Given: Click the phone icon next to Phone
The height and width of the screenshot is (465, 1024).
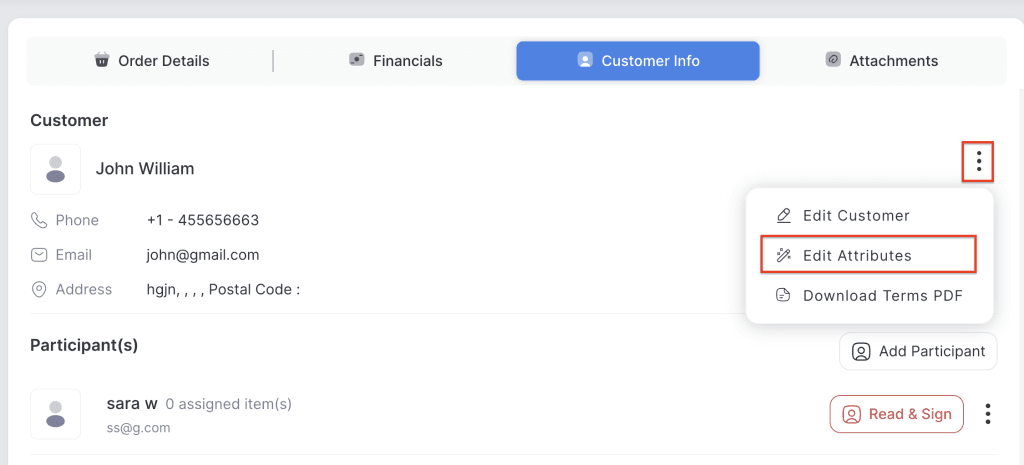Looking at the screenshot, I should point(39,220).
